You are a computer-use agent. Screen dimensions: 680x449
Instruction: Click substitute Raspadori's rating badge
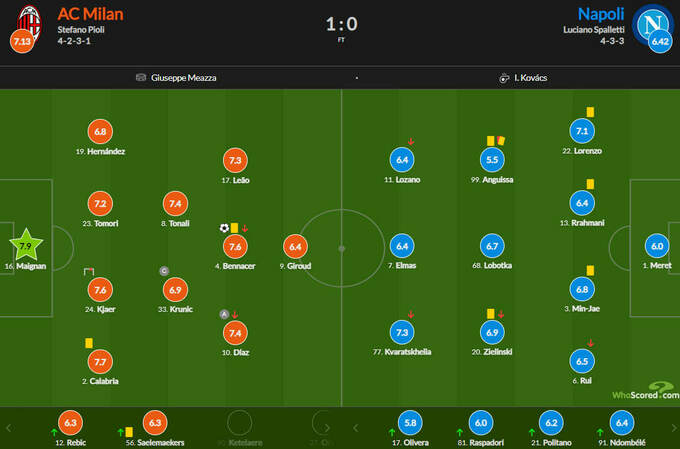[x=481, y=423]
